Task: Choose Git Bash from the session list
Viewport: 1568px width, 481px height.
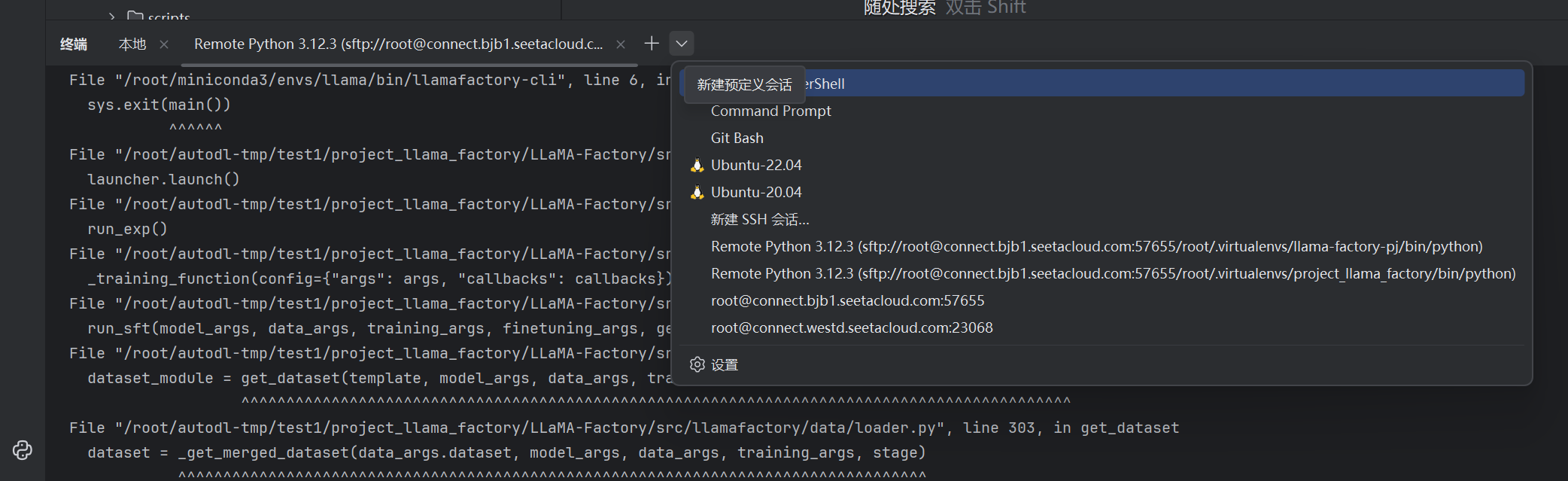Action: click(x=1102, y=138)
